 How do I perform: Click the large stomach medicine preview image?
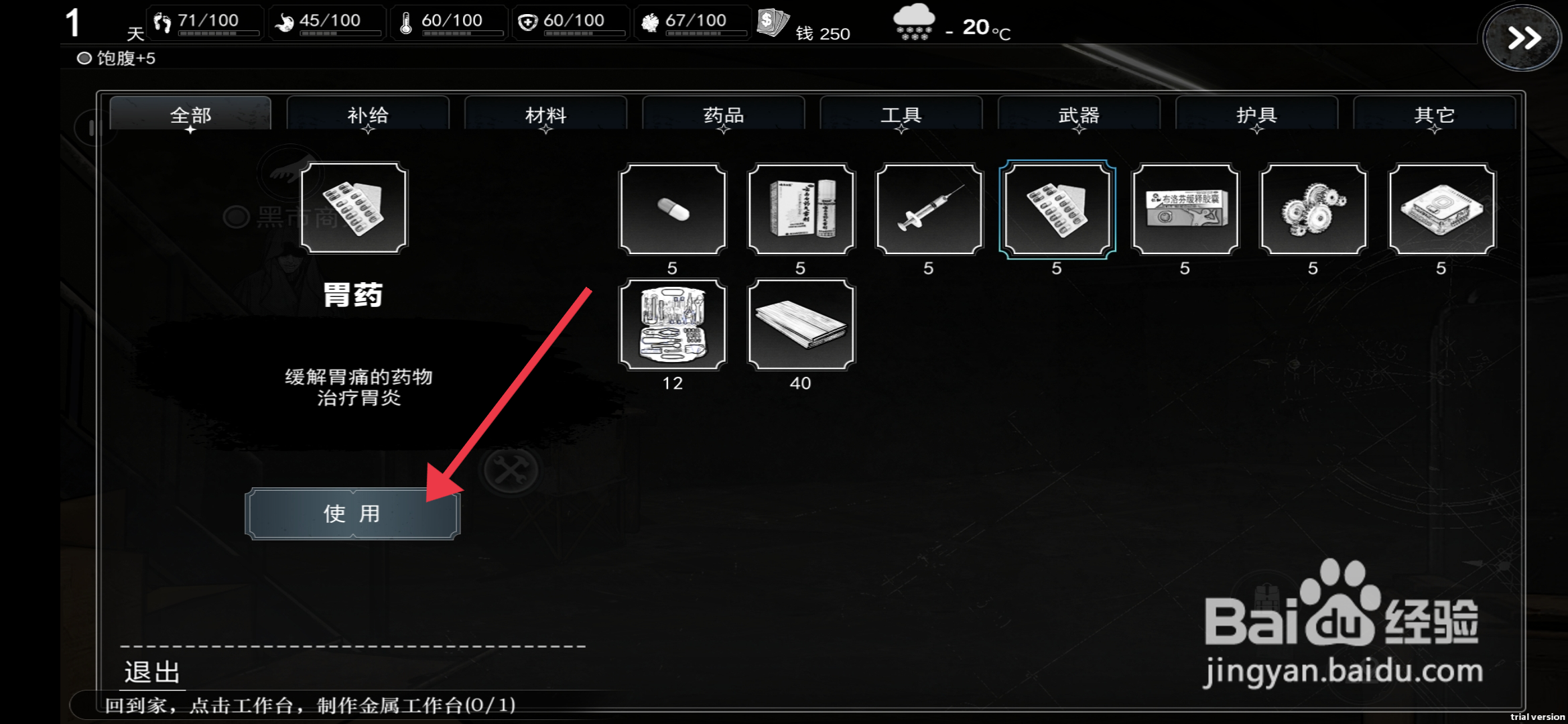[354, 208]
